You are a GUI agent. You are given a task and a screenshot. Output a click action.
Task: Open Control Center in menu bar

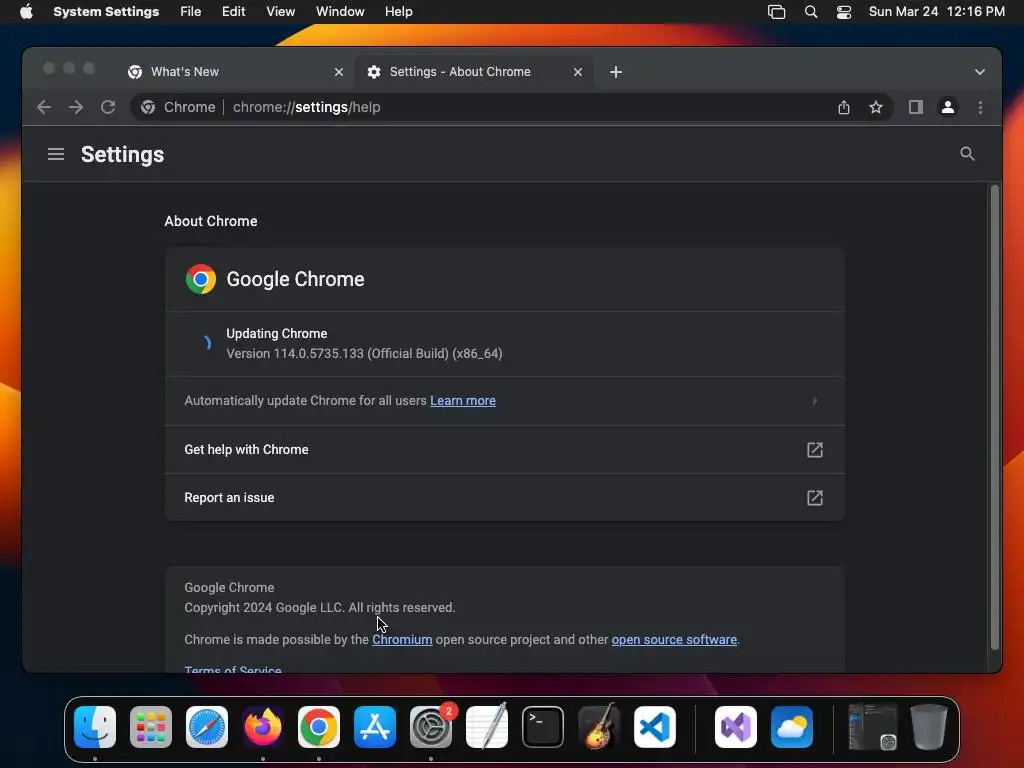click(x=844, y=12)
